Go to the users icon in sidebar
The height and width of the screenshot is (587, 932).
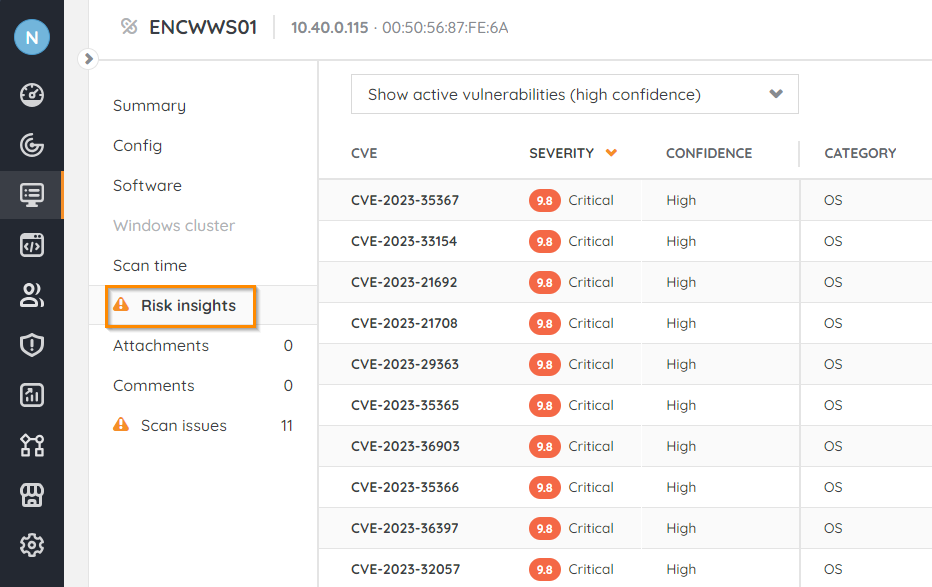[x=32, y=295]
